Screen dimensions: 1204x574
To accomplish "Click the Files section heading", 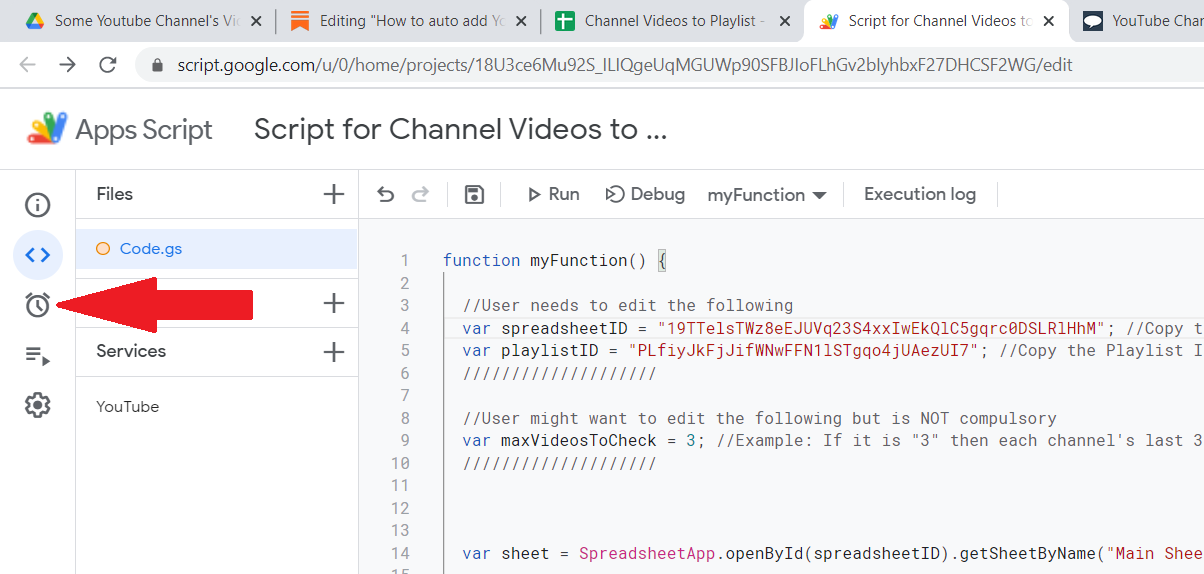I will pos(114,194).
